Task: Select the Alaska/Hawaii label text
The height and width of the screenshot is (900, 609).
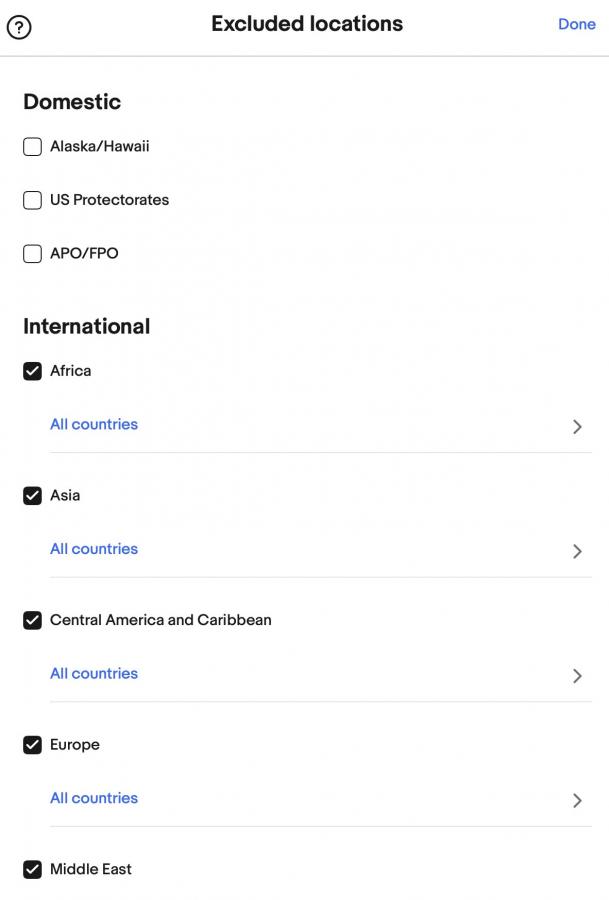Action: [x=99, y=146]
